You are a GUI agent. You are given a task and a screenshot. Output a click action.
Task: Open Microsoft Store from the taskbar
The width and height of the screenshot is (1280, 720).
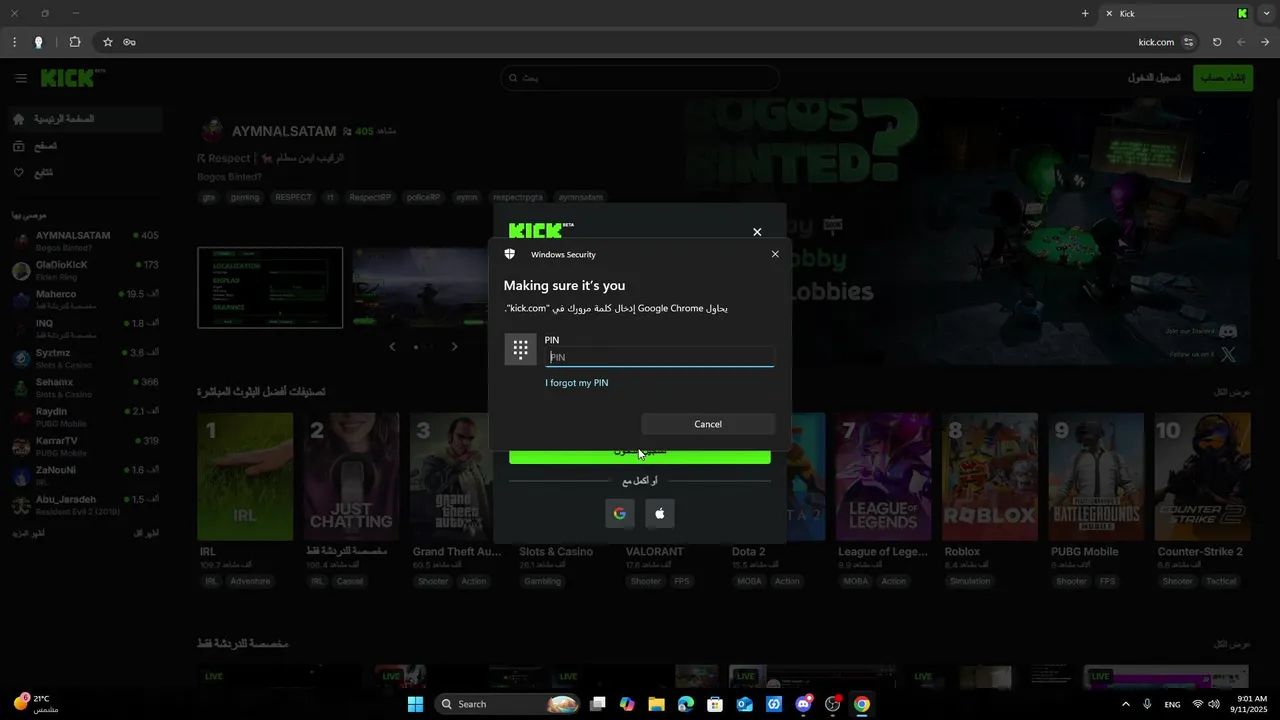click(x=715, y=704)
